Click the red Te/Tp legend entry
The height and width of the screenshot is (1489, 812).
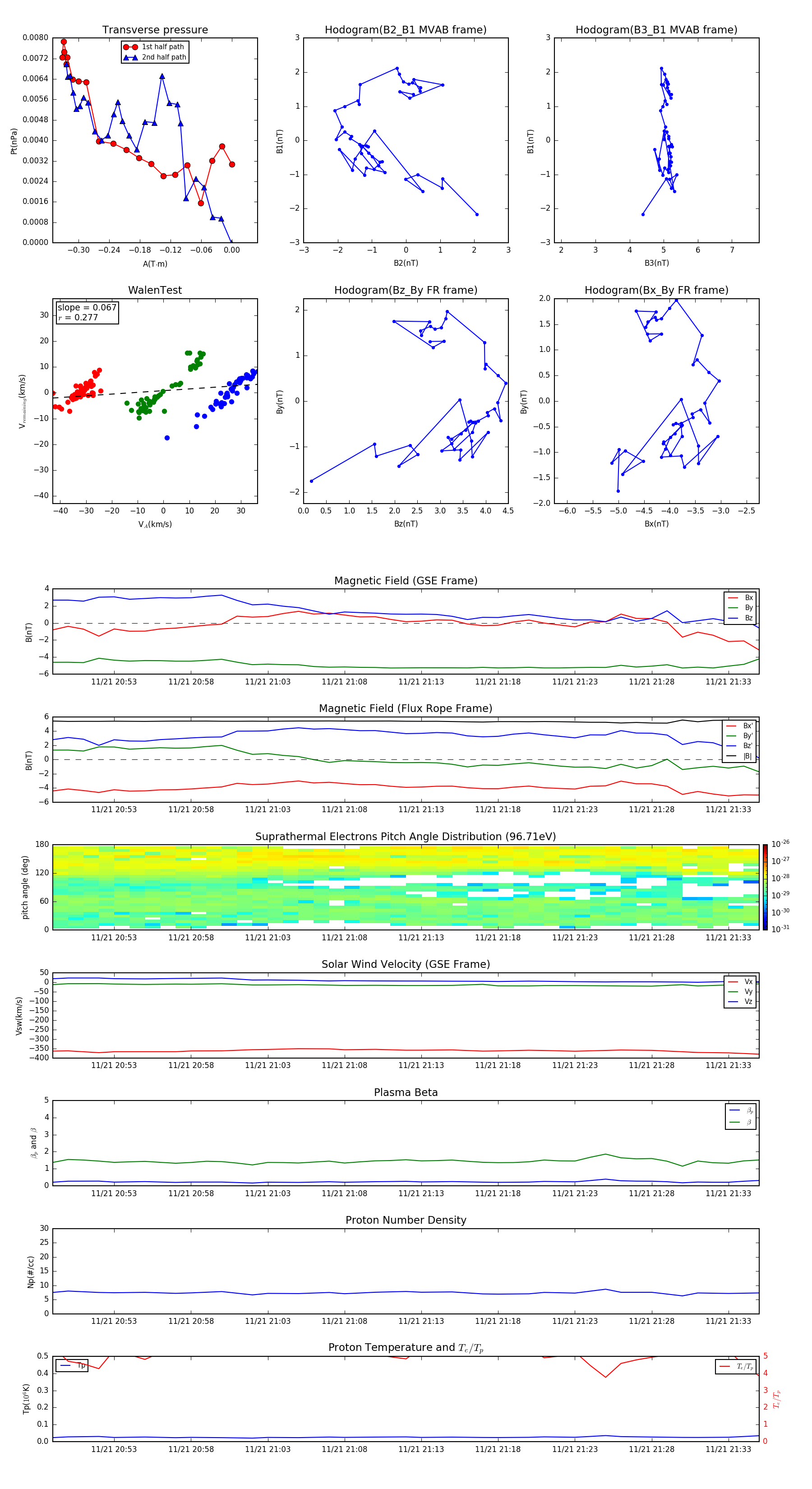pos(736,1366)
